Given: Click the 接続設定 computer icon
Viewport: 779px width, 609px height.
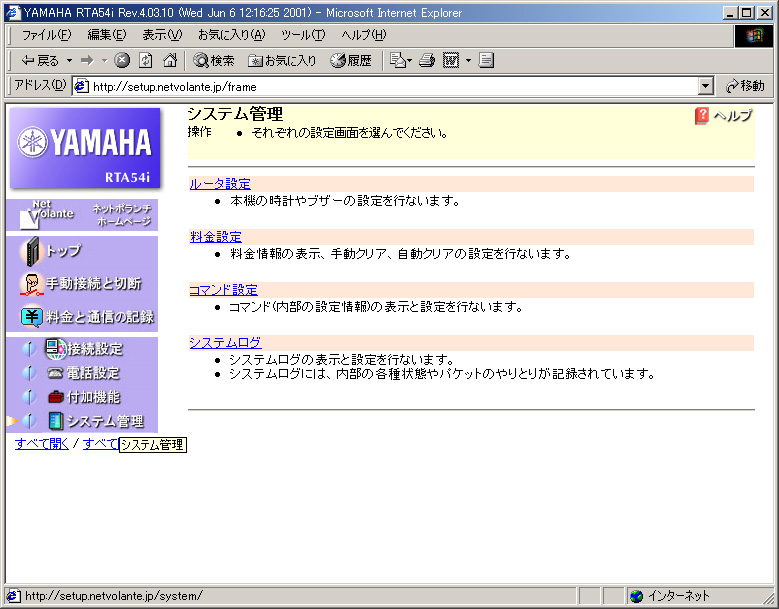Looking at the screenshot, I should pos(55,349).
